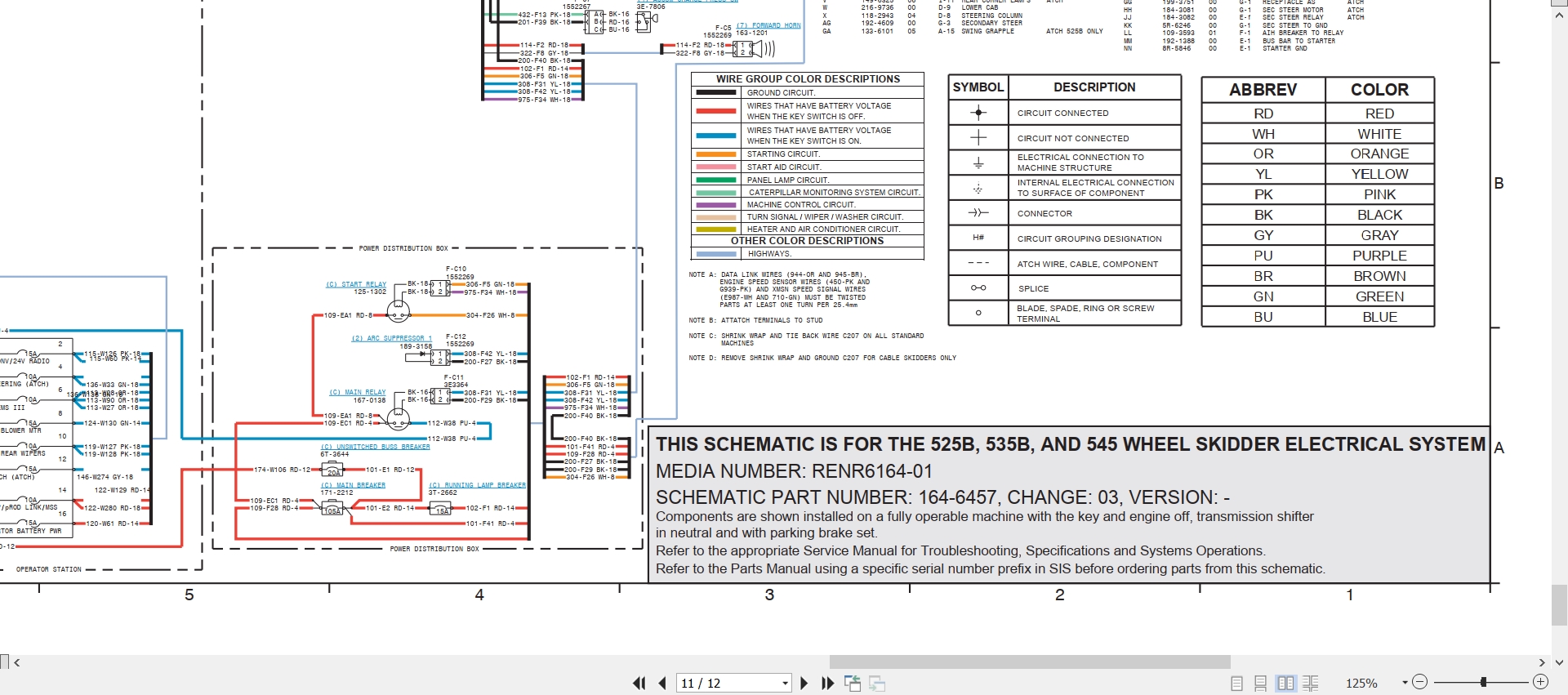Open the FORWARD HORN link

768,25
